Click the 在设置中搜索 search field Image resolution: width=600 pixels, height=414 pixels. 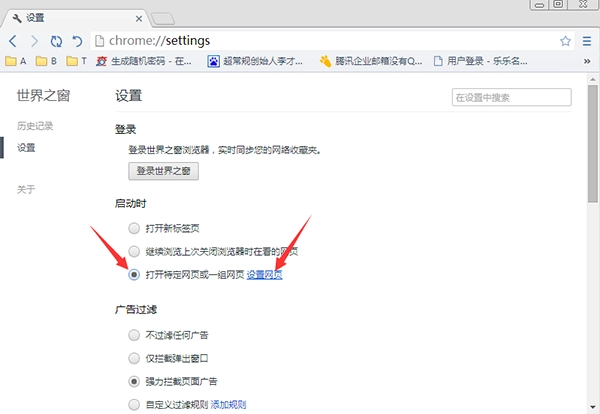pyautogui.click(x=511, y=98)
